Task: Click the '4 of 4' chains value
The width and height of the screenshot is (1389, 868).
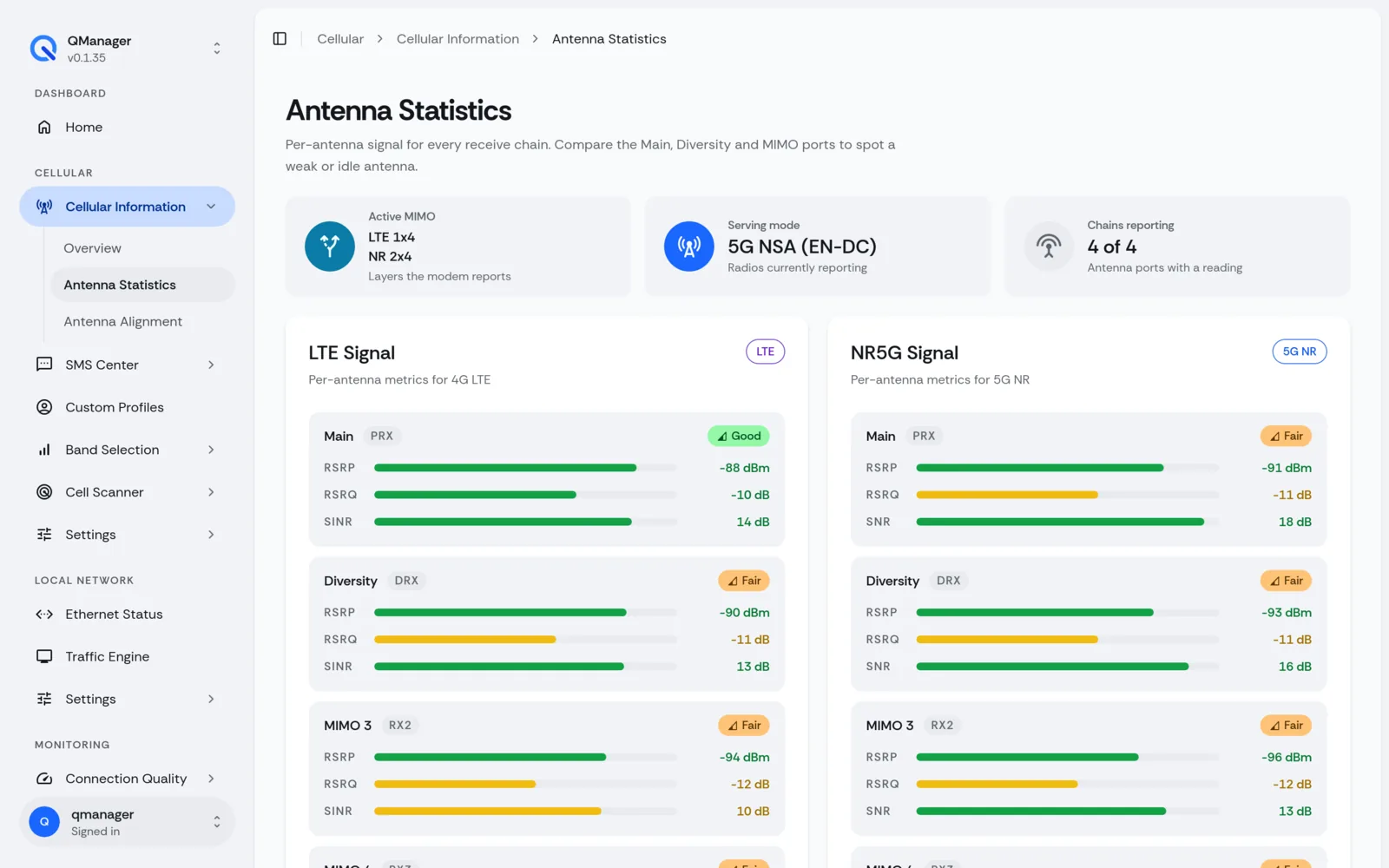Action: point(1112,247)
